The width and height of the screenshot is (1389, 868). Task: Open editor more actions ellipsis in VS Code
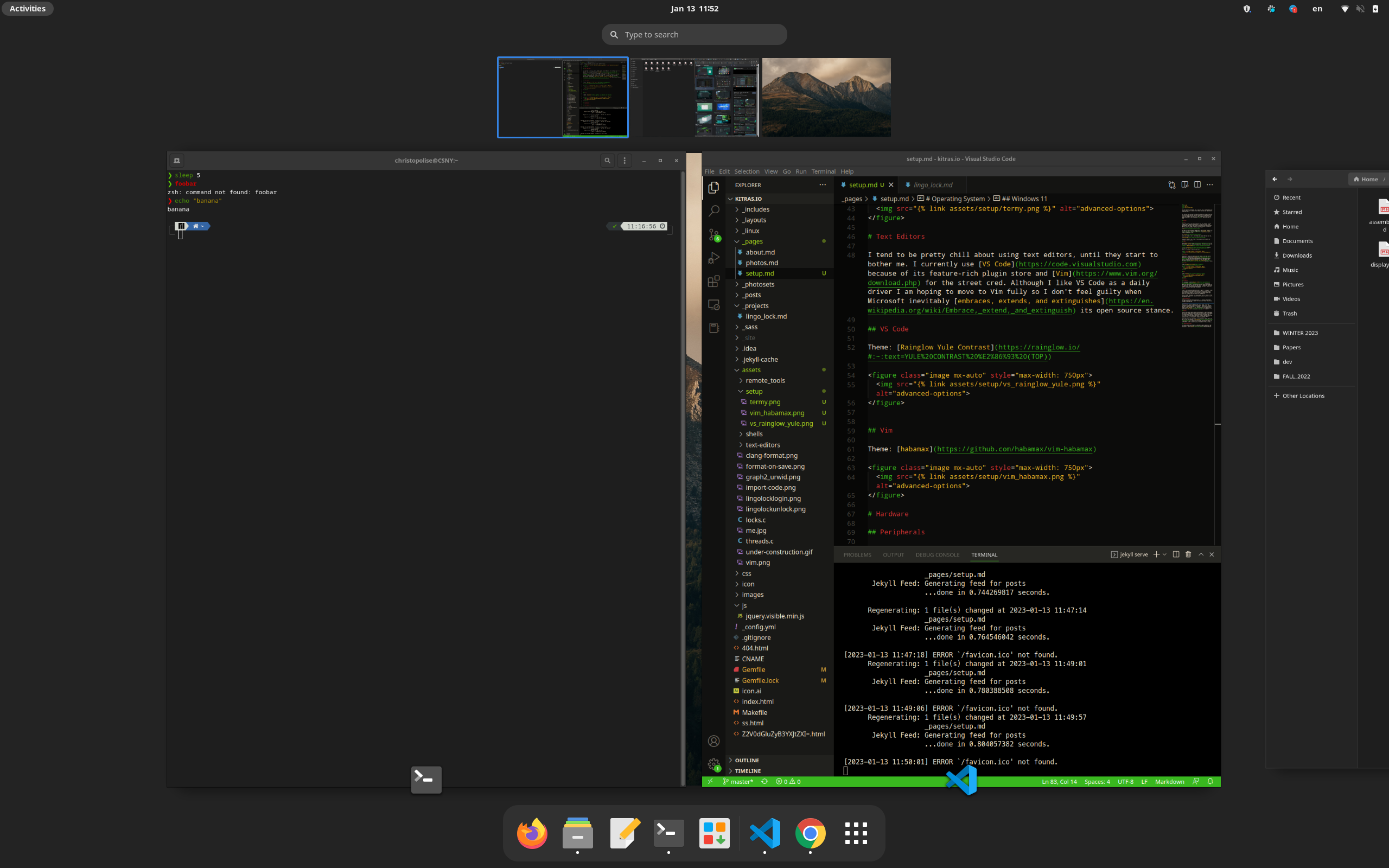click(x=1210, y=185)
